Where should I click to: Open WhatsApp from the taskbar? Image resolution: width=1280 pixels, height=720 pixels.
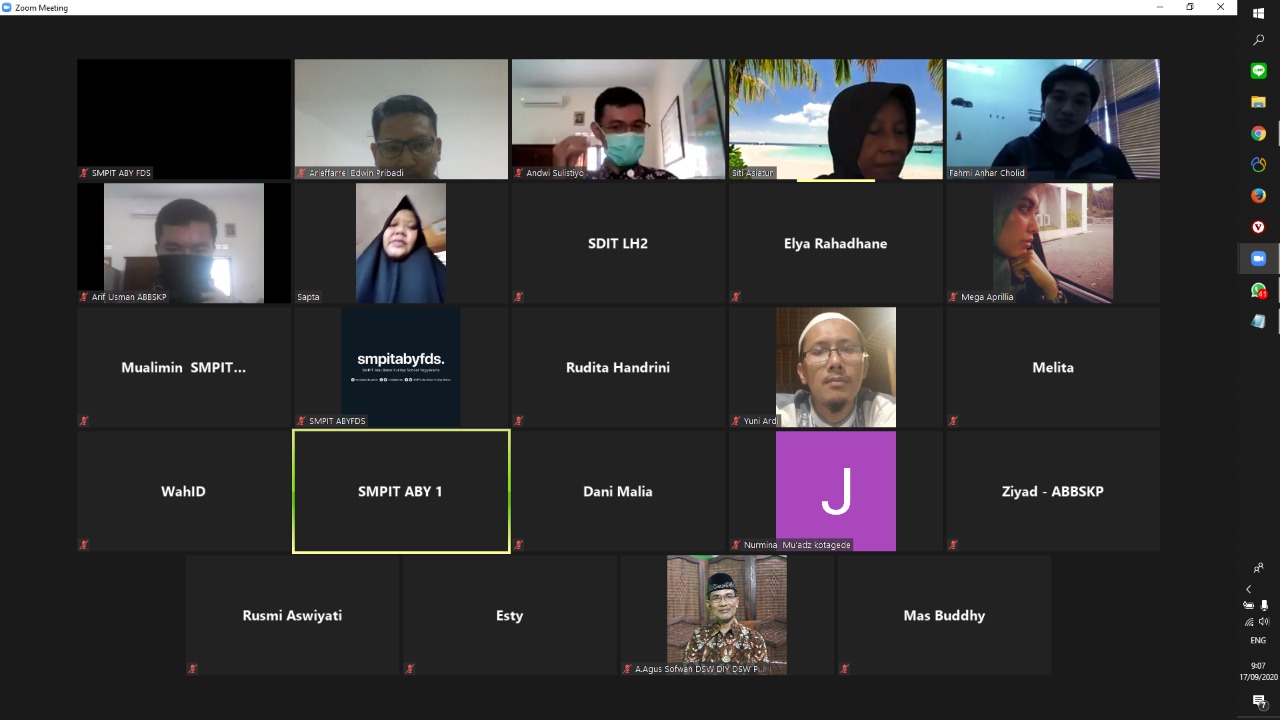coord(1258,291)
